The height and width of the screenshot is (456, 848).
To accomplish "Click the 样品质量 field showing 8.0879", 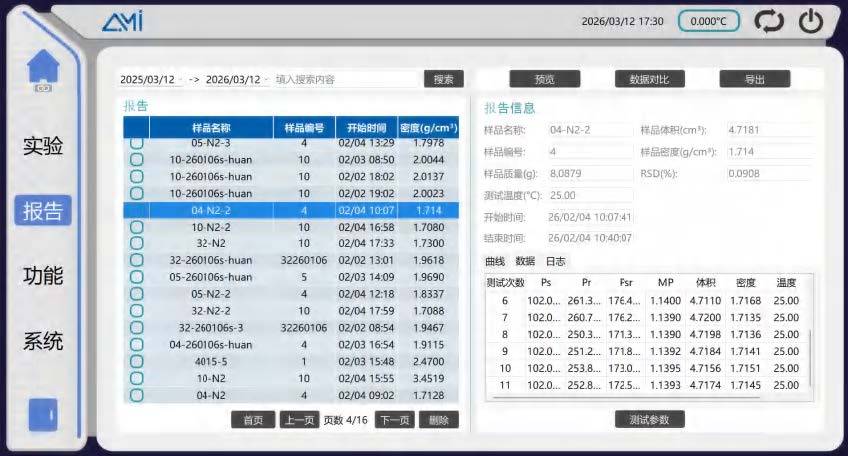I will coord(589,174).
